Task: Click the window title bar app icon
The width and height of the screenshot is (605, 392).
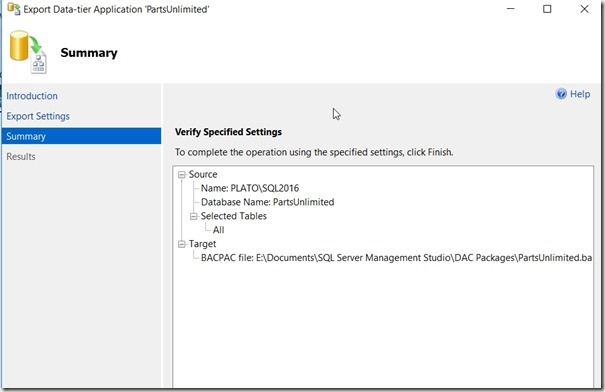Action: click(x=14, y=9)
